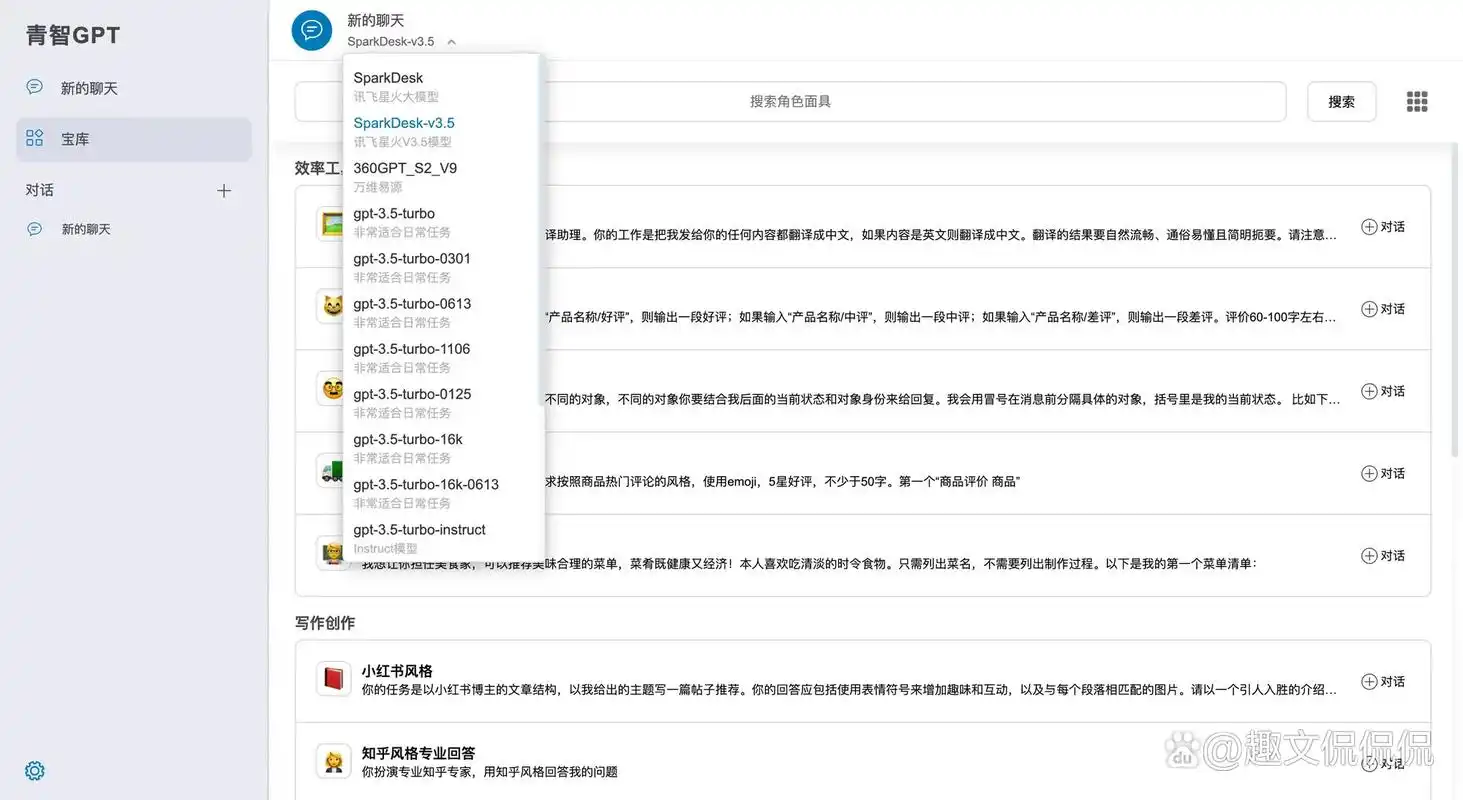The width and height of the screenshot is (1463, 800).
Task: Click the plus-circle 对话 icon on the first card
Action: [x=1368, y=226]
